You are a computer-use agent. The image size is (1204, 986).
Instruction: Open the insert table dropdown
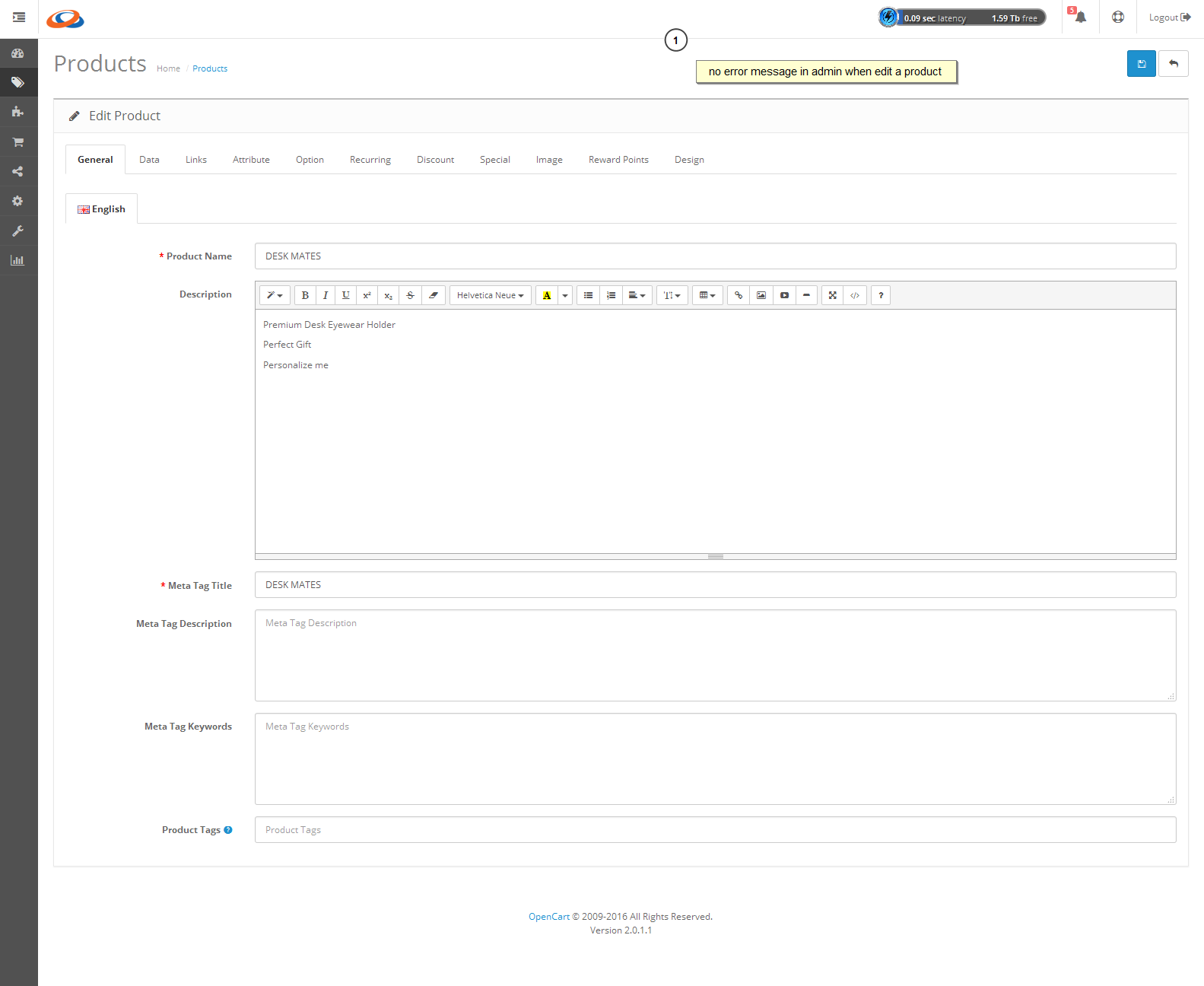point(707,295)
